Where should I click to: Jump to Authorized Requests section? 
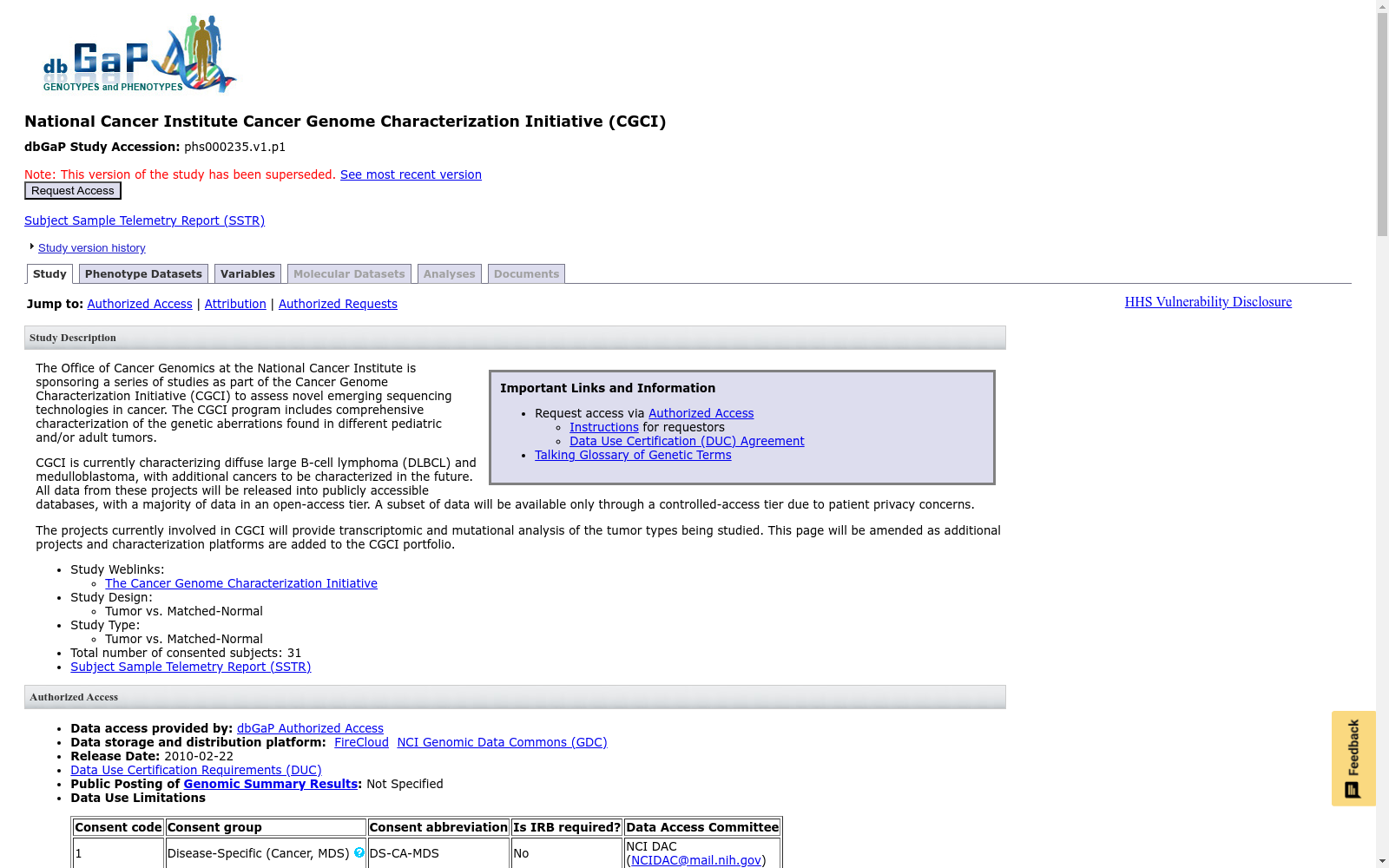pos(338,304)
